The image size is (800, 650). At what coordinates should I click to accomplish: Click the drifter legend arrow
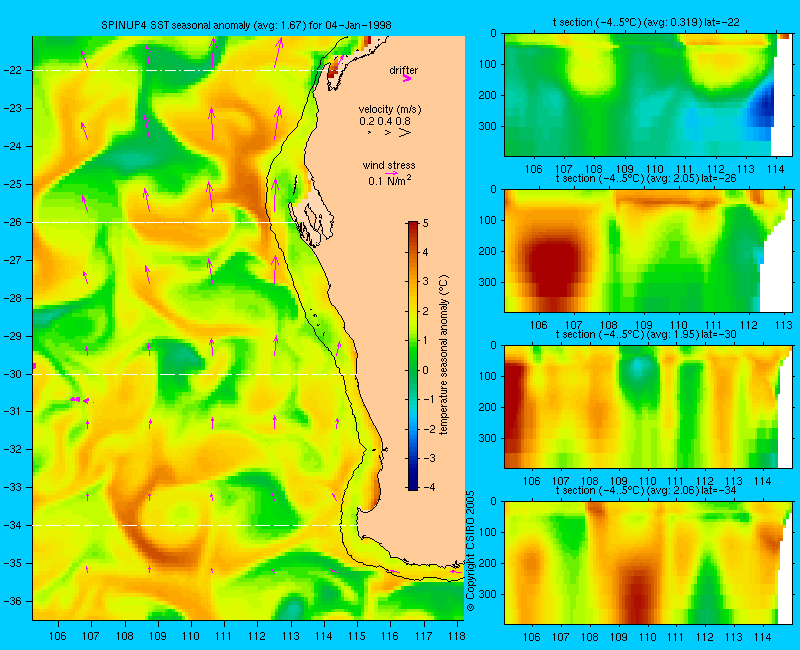407,79
